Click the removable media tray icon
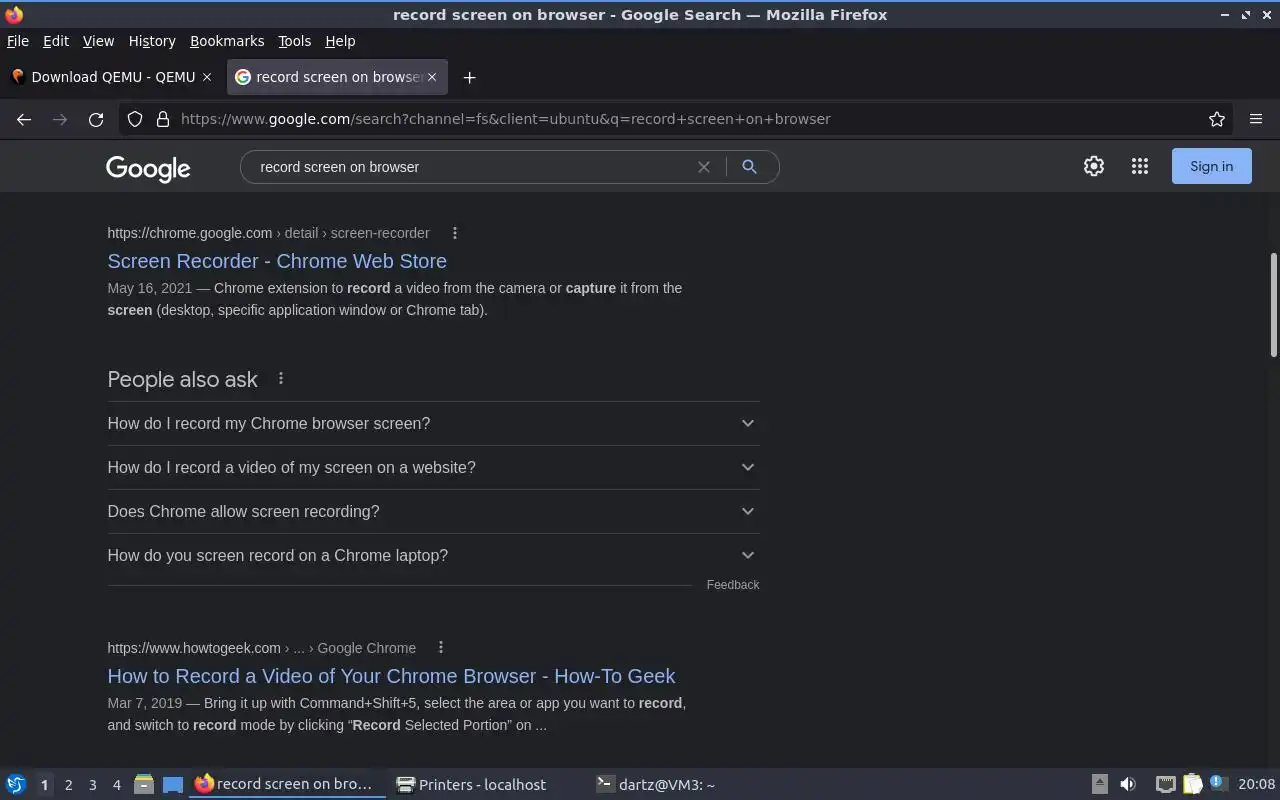Image resolution: width=1280 pixels, height=800 pixels. pos(1099,785)
